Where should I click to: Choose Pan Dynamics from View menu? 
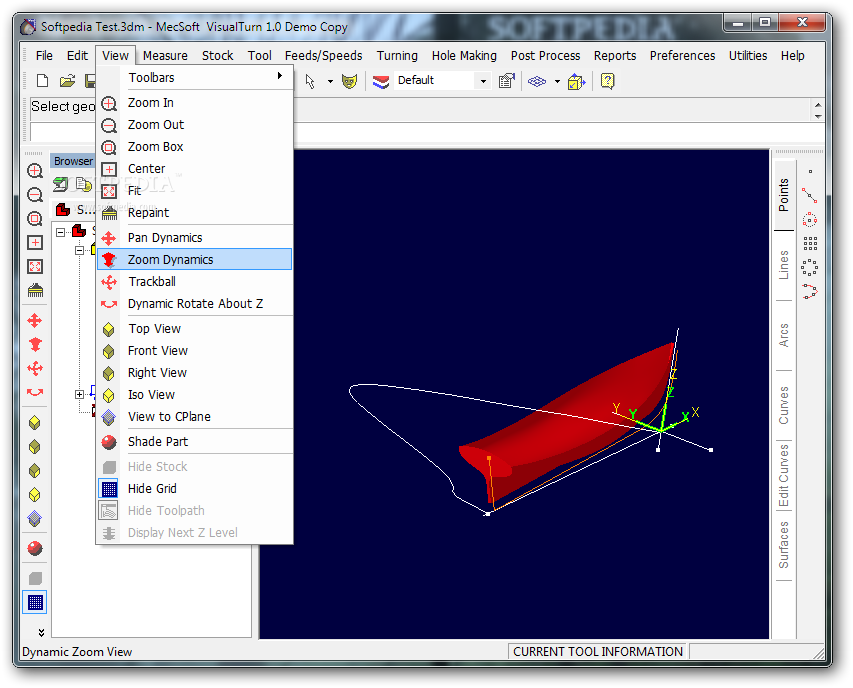pos(195,238)
